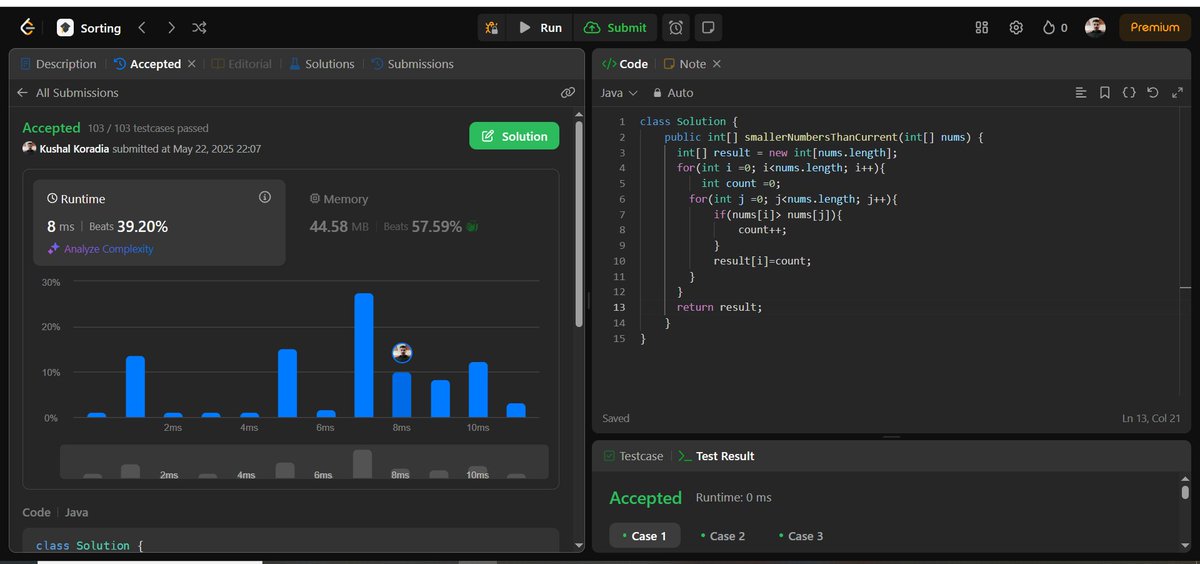Open the settings gear icon
The height and width of the screenshot is (564, 1200).
[x=1016, y=28]
